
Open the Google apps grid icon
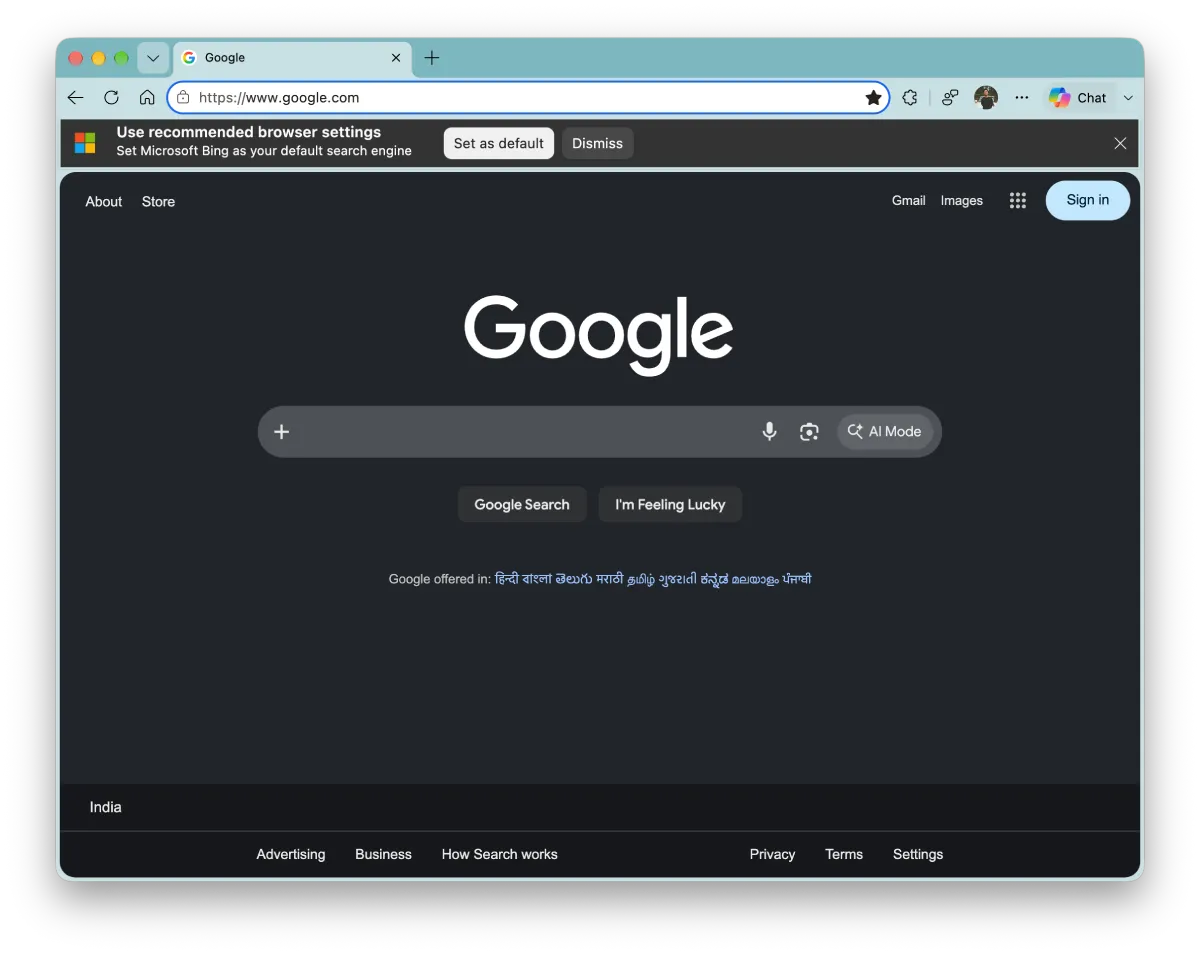tap(1018, 200)
